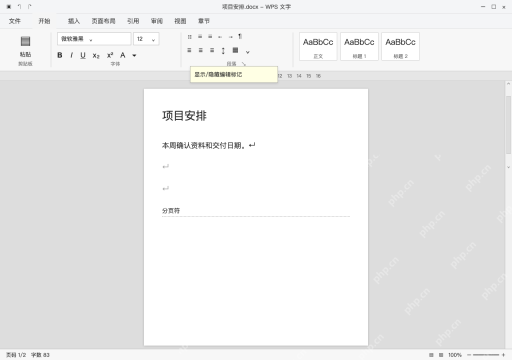Apply the 标题 2 style

click(401, 47)
